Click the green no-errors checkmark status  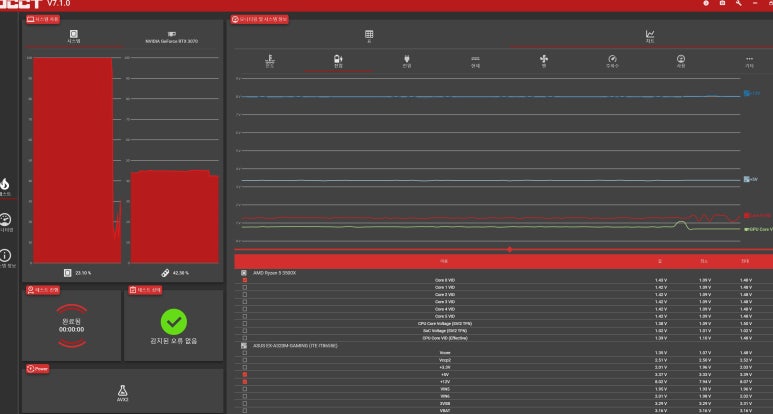click(174, 321)
